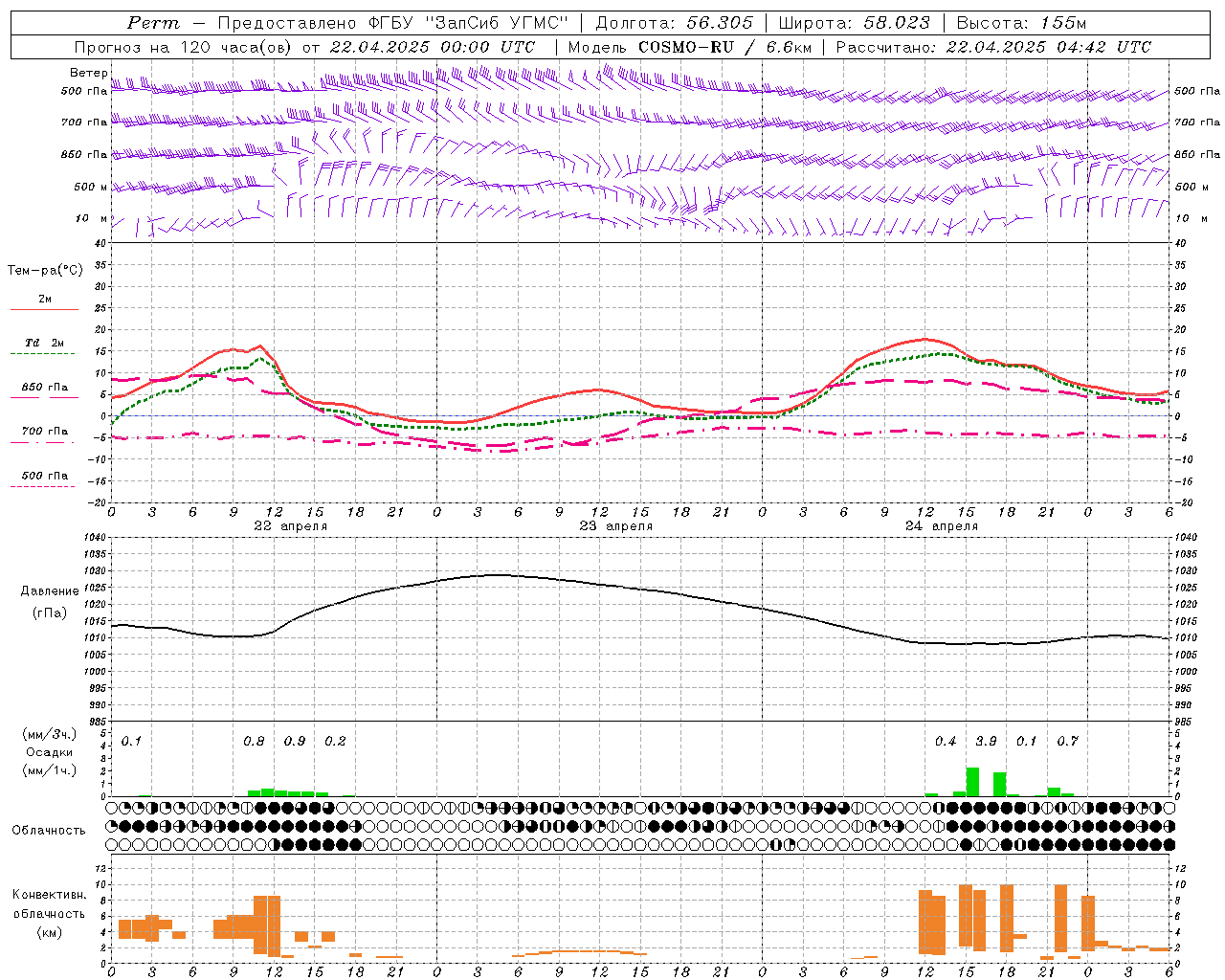Click the "2м" temperature legend entry

tap(45, 299)
